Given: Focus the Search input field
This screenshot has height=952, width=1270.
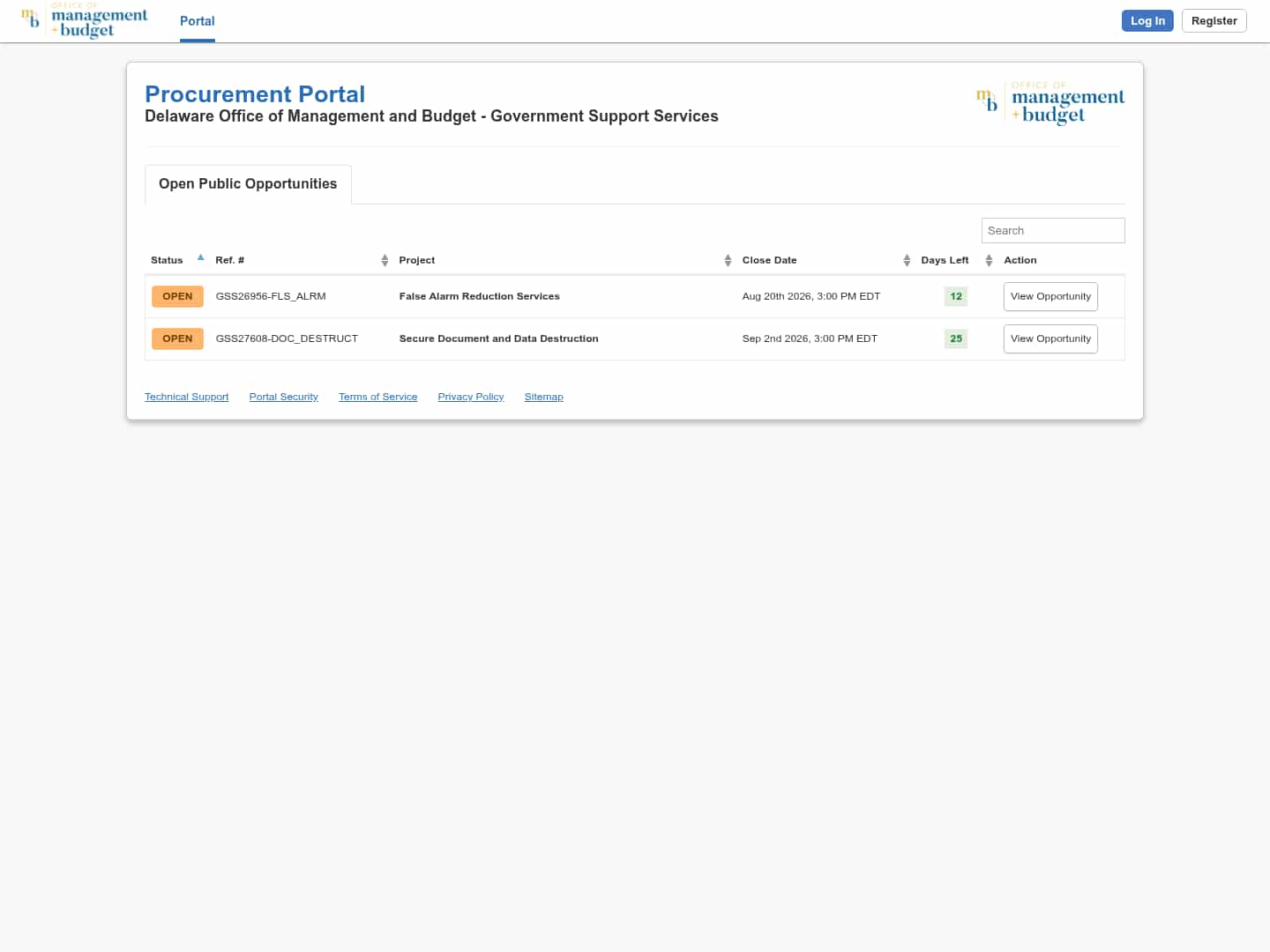Looking at the screenshot, I should pyautogui.click(x=1053, y=230).
